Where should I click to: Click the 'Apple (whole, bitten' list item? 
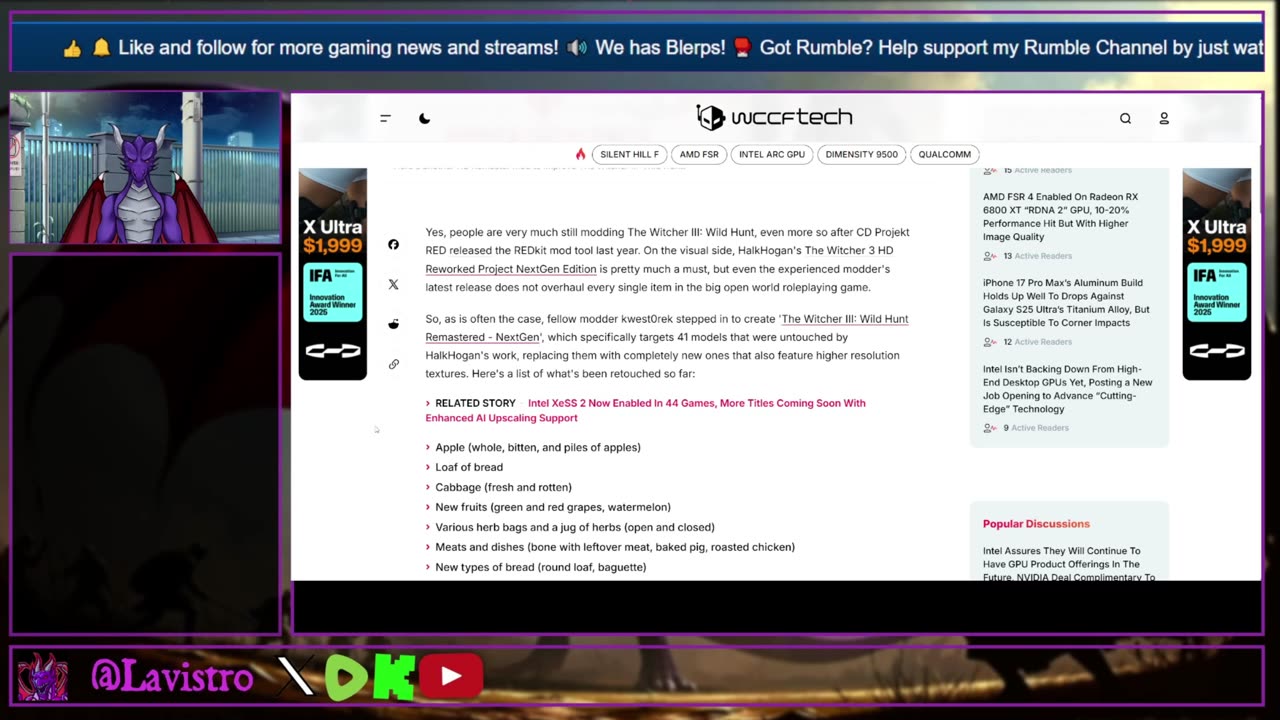click(x=538, y=447)
